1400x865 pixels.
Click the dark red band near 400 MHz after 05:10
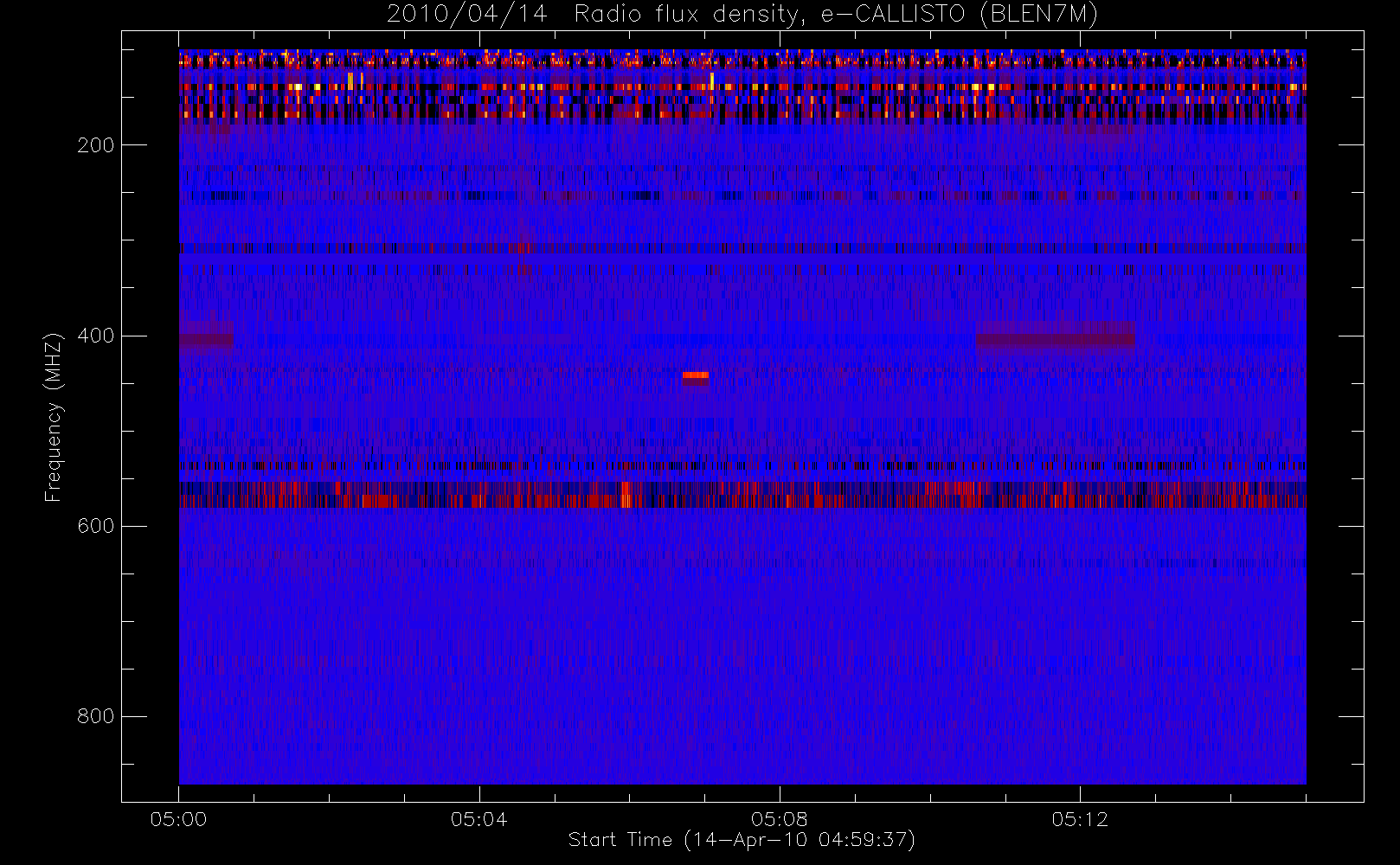(1056, 337)
